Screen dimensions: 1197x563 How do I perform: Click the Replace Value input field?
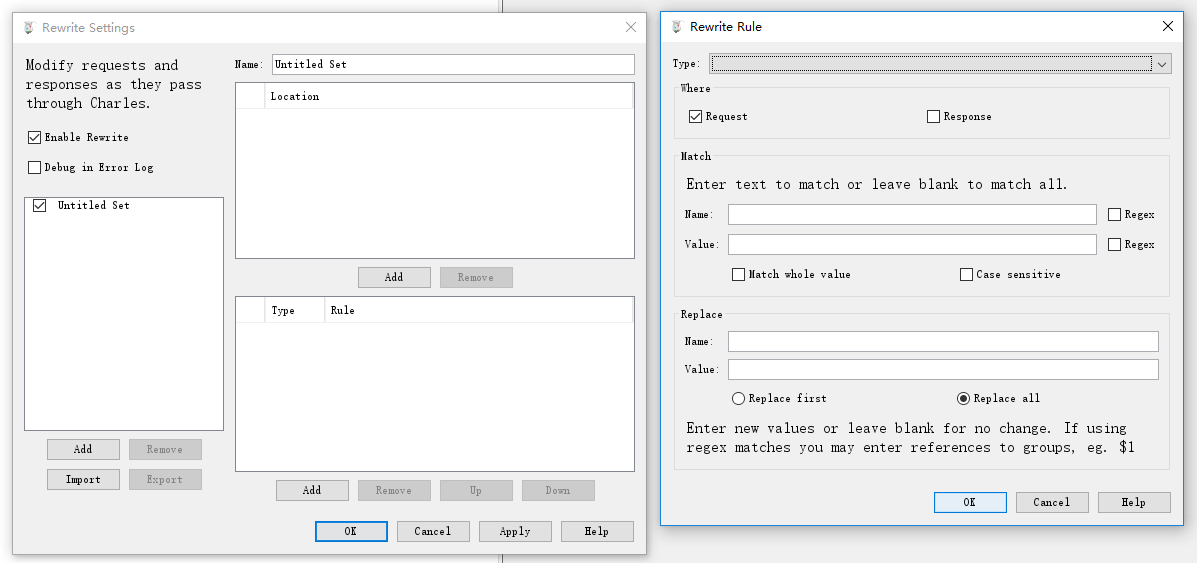(x=943, y=369)
